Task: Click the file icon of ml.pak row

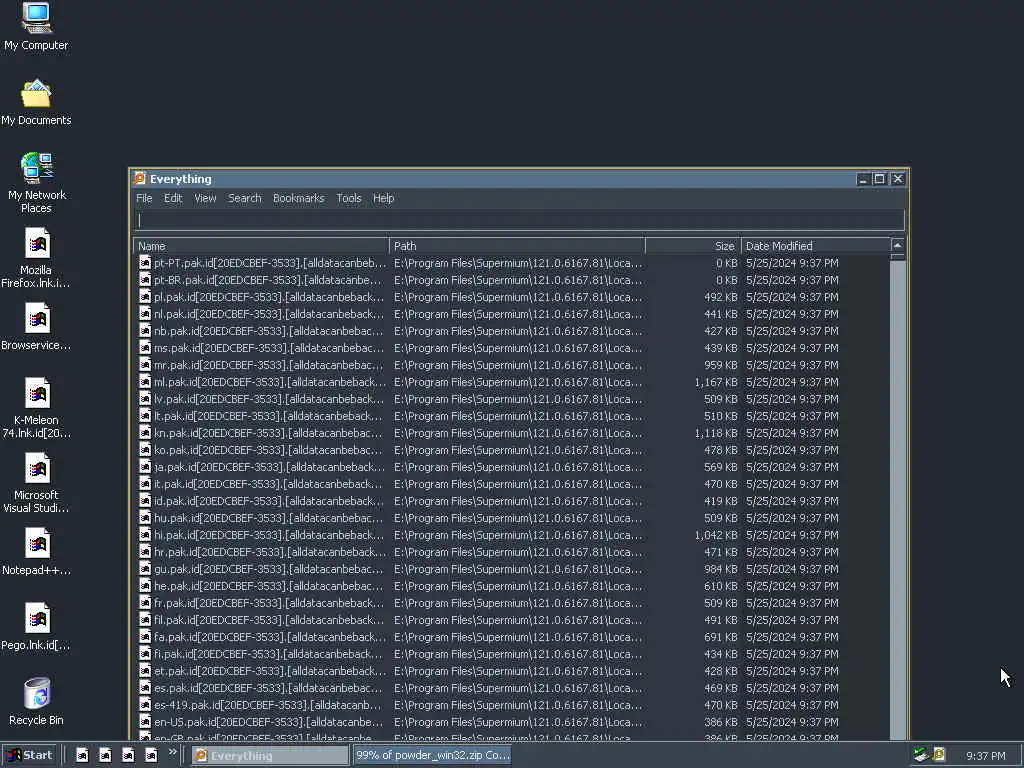Action: (145, 381)
